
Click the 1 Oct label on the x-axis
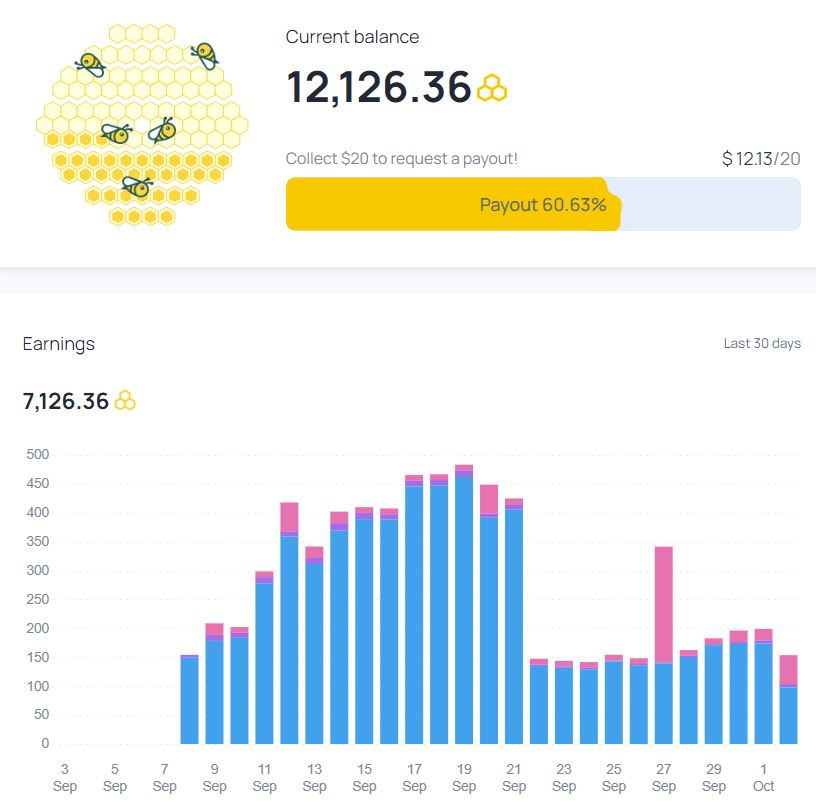[763, 778]
